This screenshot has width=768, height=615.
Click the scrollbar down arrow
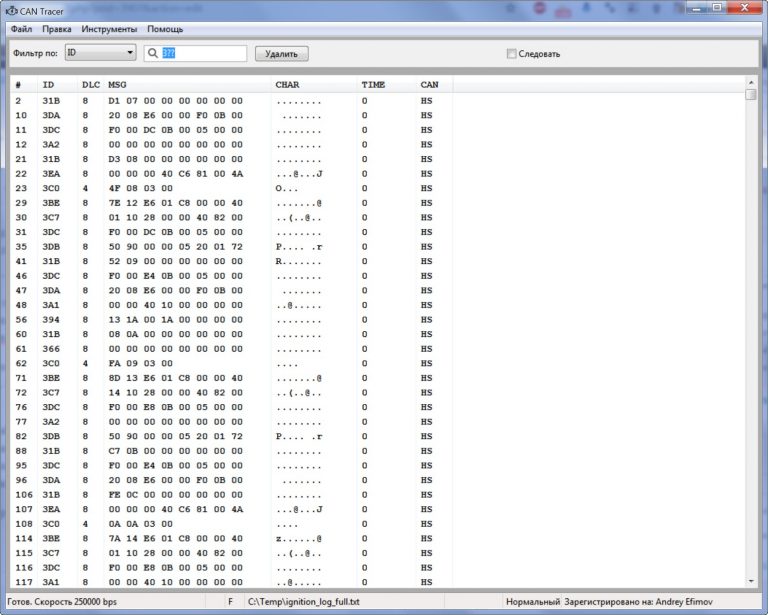(x=751, y=581)
